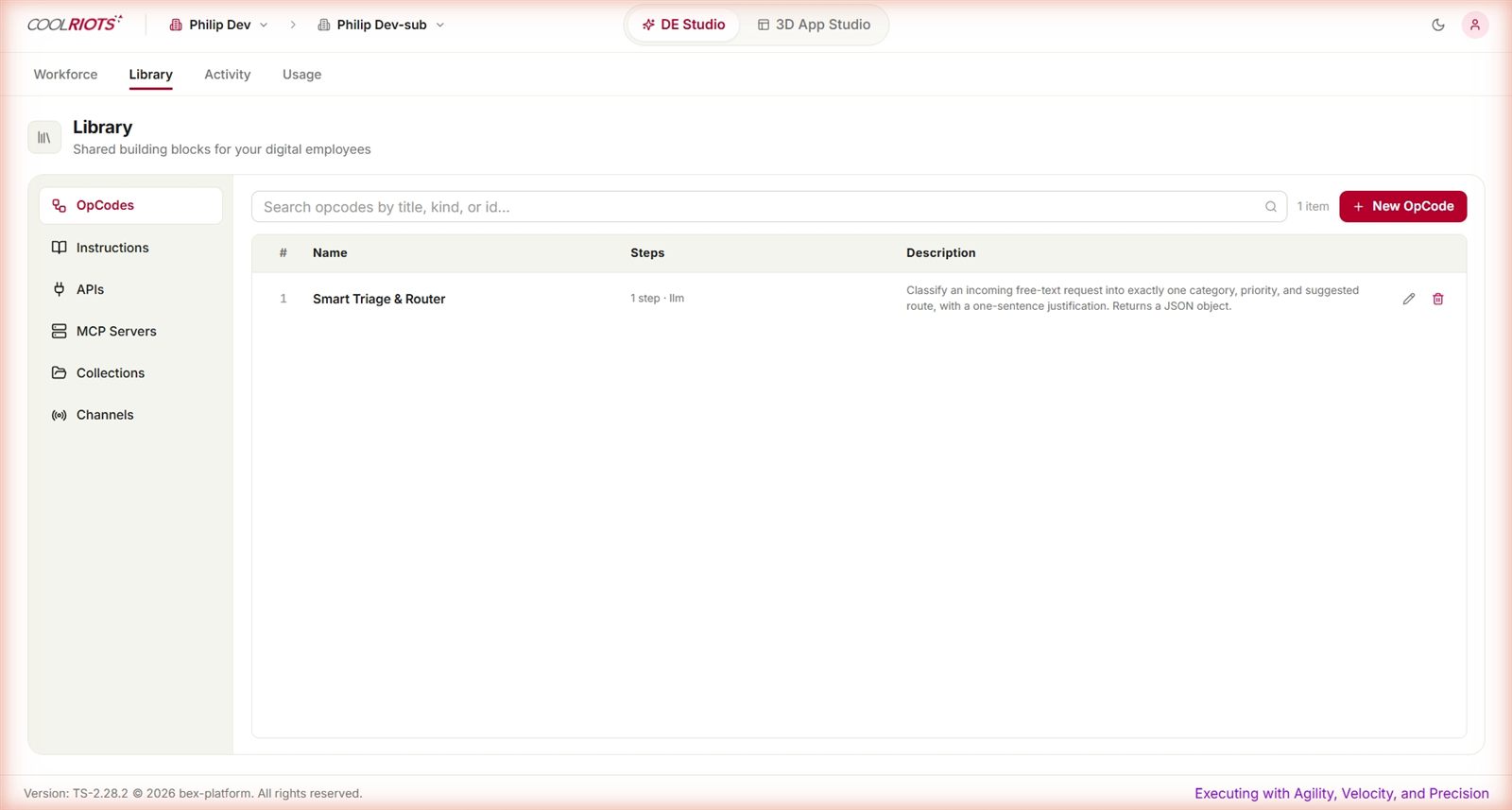Open the Smart Triage & Router row
This screenshot has width=1512, height=810.
point(859,299)
